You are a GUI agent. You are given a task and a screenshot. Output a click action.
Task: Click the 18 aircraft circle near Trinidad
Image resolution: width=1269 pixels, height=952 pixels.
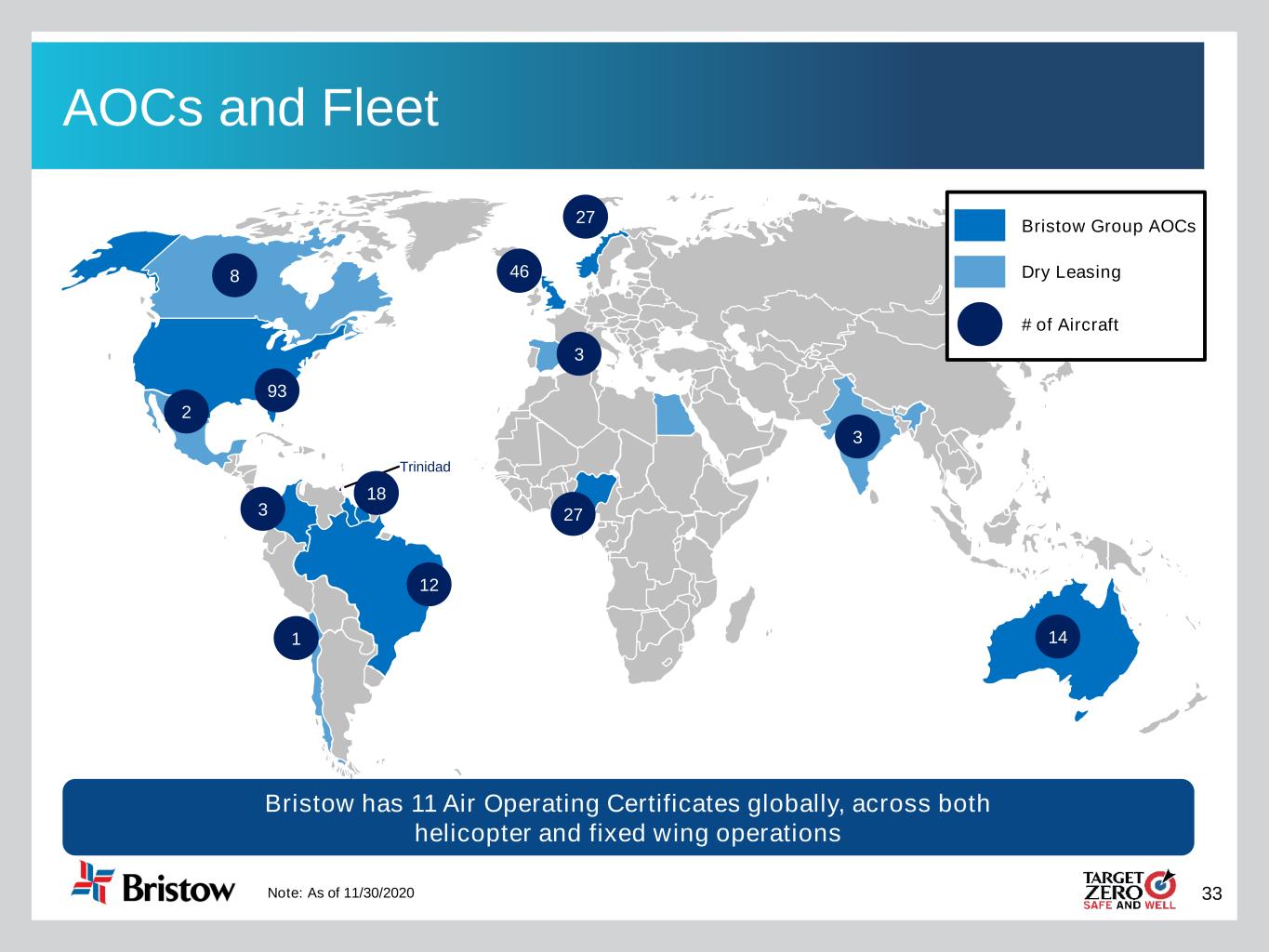click(x=376, y=494)
